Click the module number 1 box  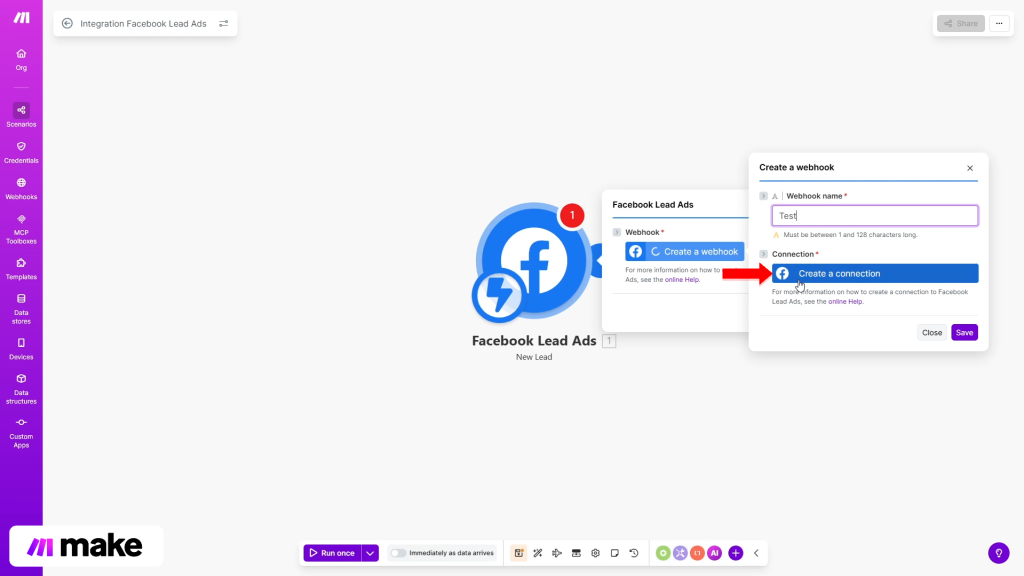pos(609,340)
